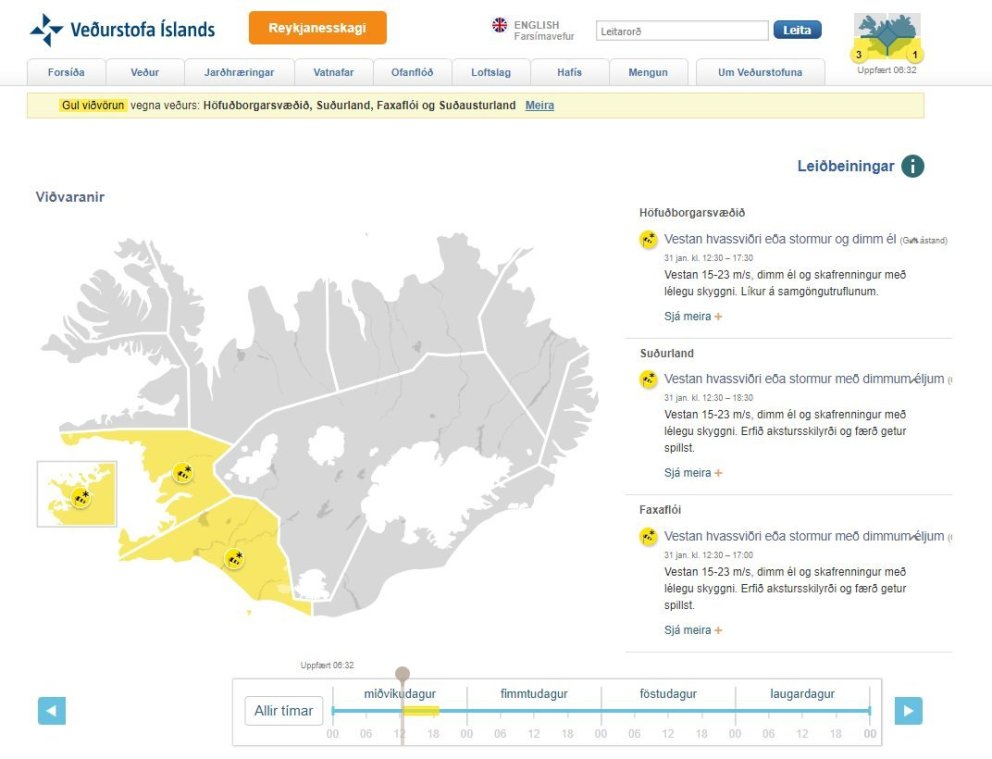Select the 'Allir tímar' button
The image size is (992, 759).
(284, 711)
